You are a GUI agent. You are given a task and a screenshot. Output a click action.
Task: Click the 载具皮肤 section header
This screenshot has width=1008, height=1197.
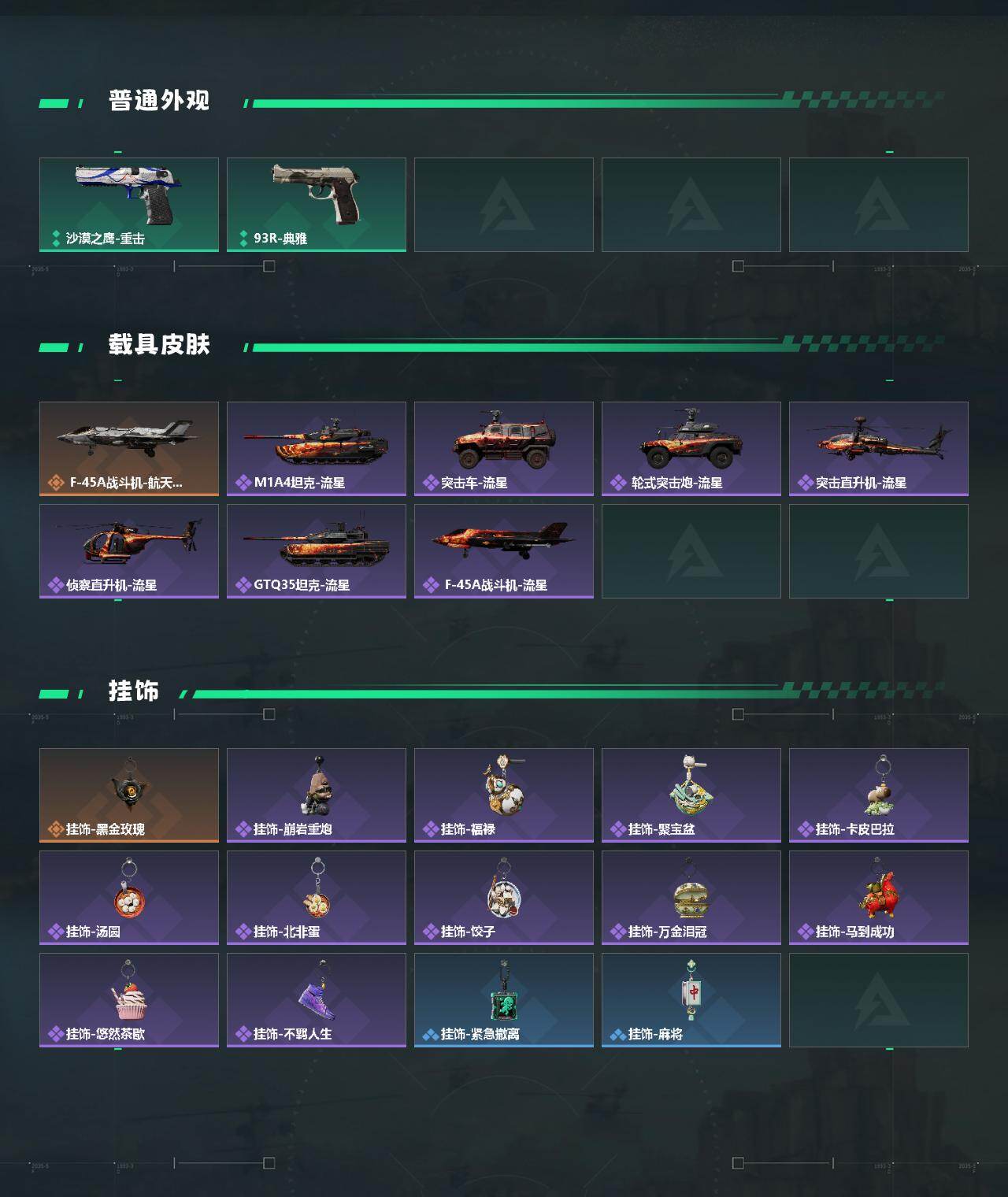coord(159,345)
